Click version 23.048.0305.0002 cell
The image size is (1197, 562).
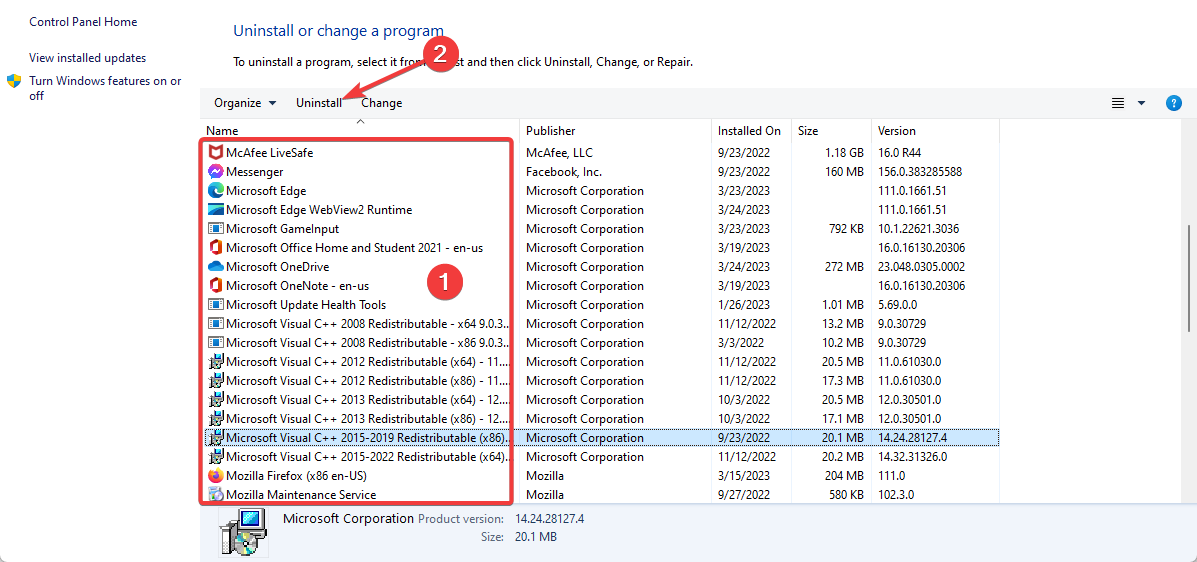click(x=921, y=267)
